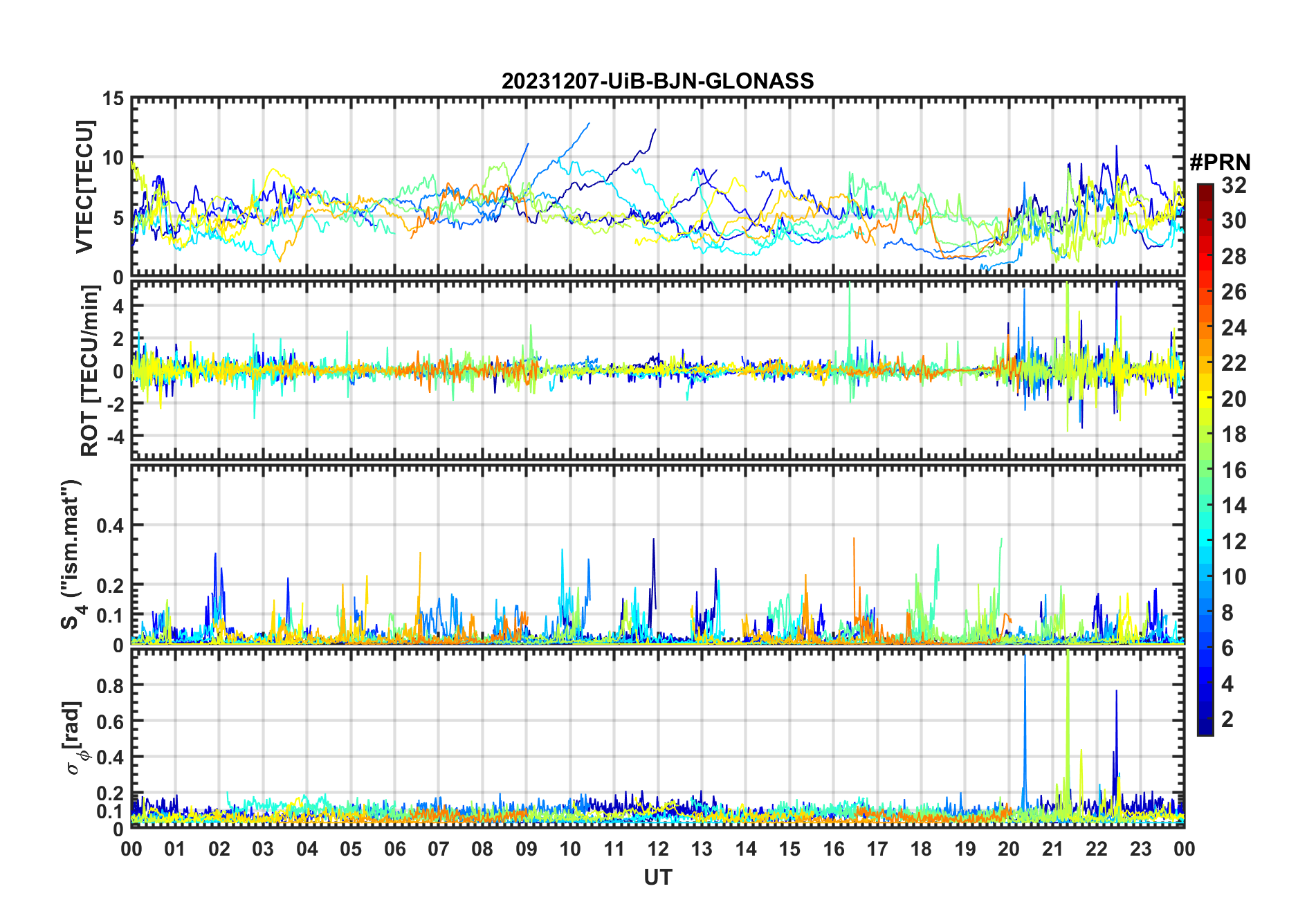Screen dimensions: 1316x920
Task: Click the σφ y-axis tick label 0.6
Action: [111, 721]
